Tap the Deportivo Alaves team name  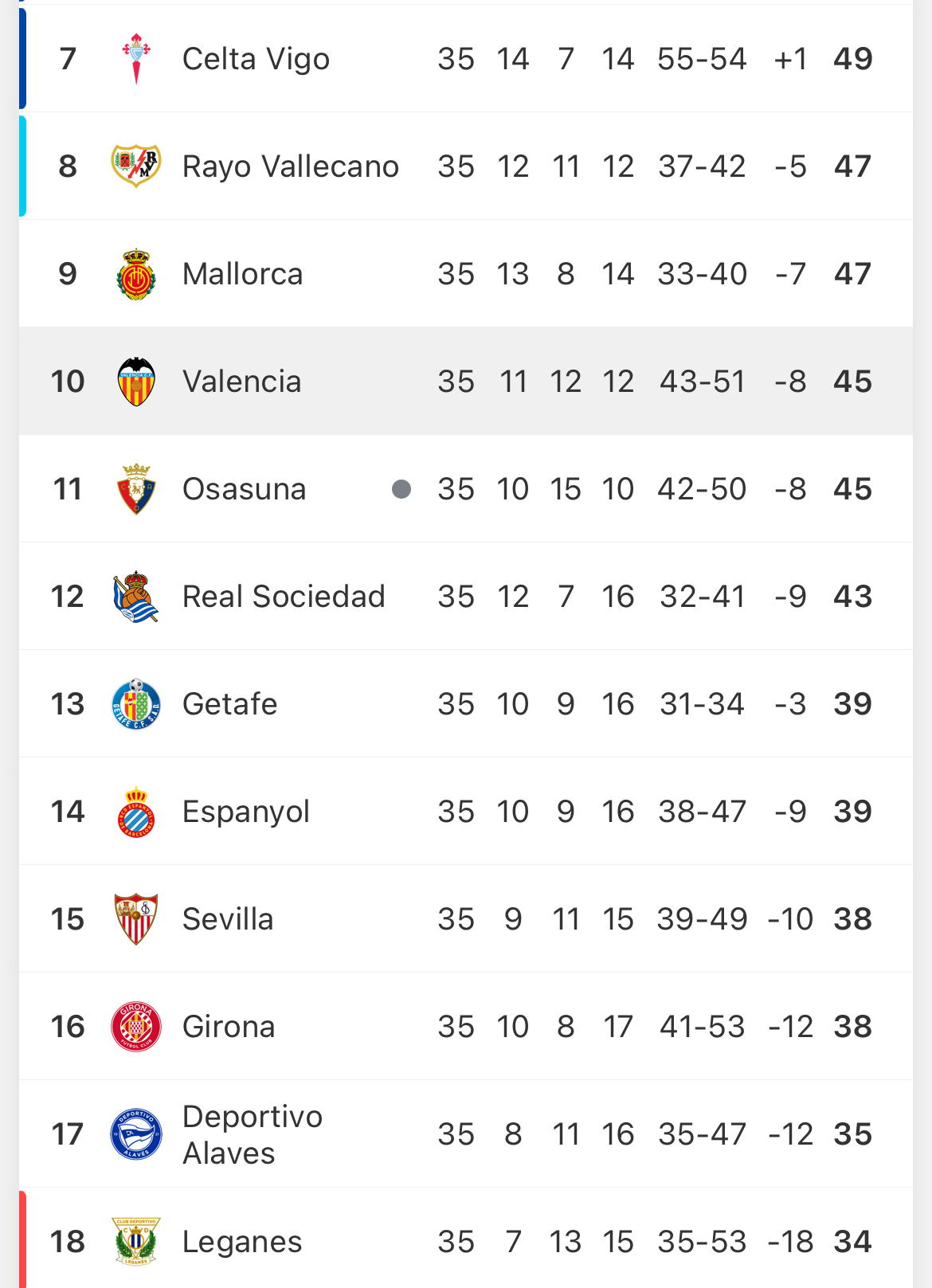coord(253,1134)
